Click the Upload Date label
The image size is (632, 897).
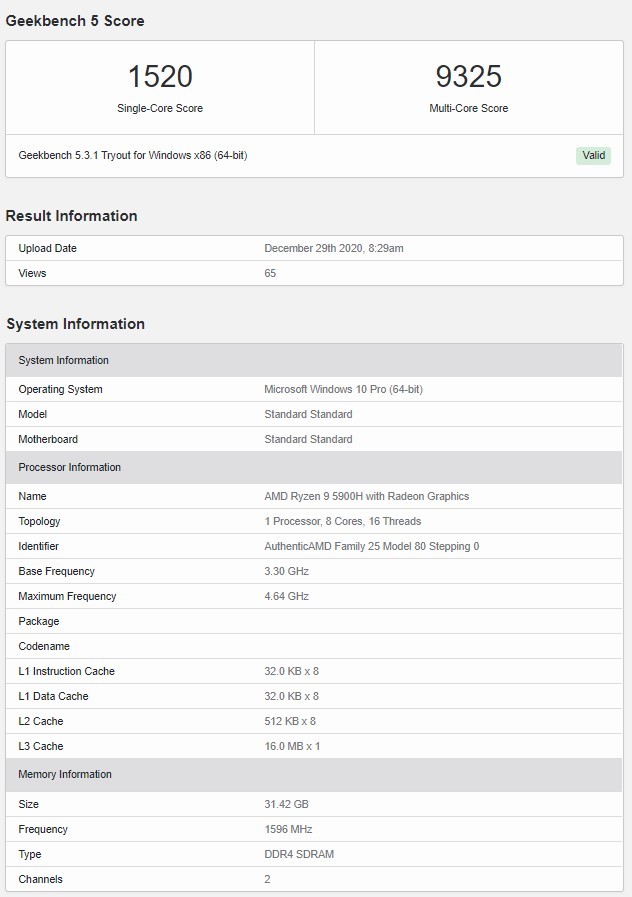47,248
